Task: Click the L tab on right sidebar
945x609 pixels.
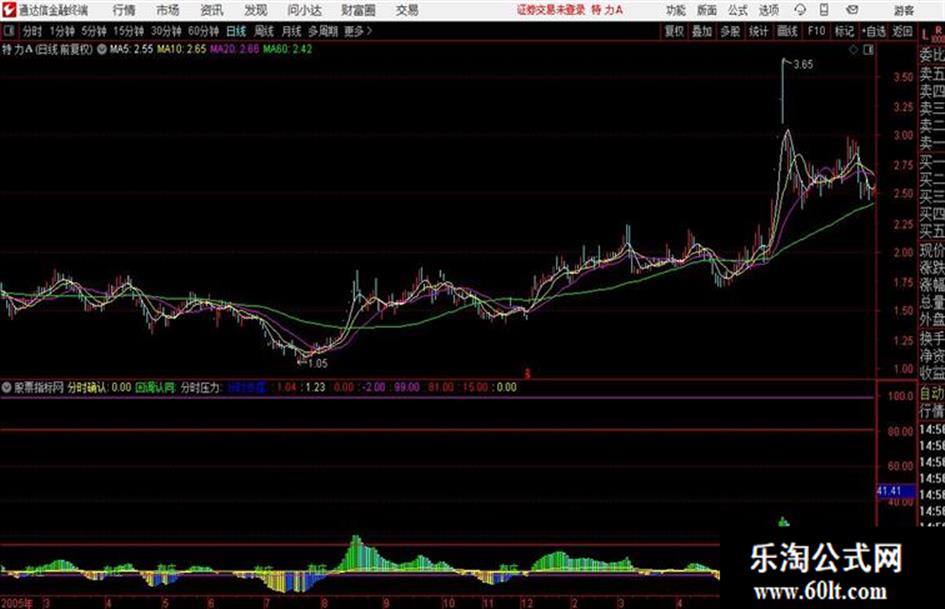Action: coord(926,35)
